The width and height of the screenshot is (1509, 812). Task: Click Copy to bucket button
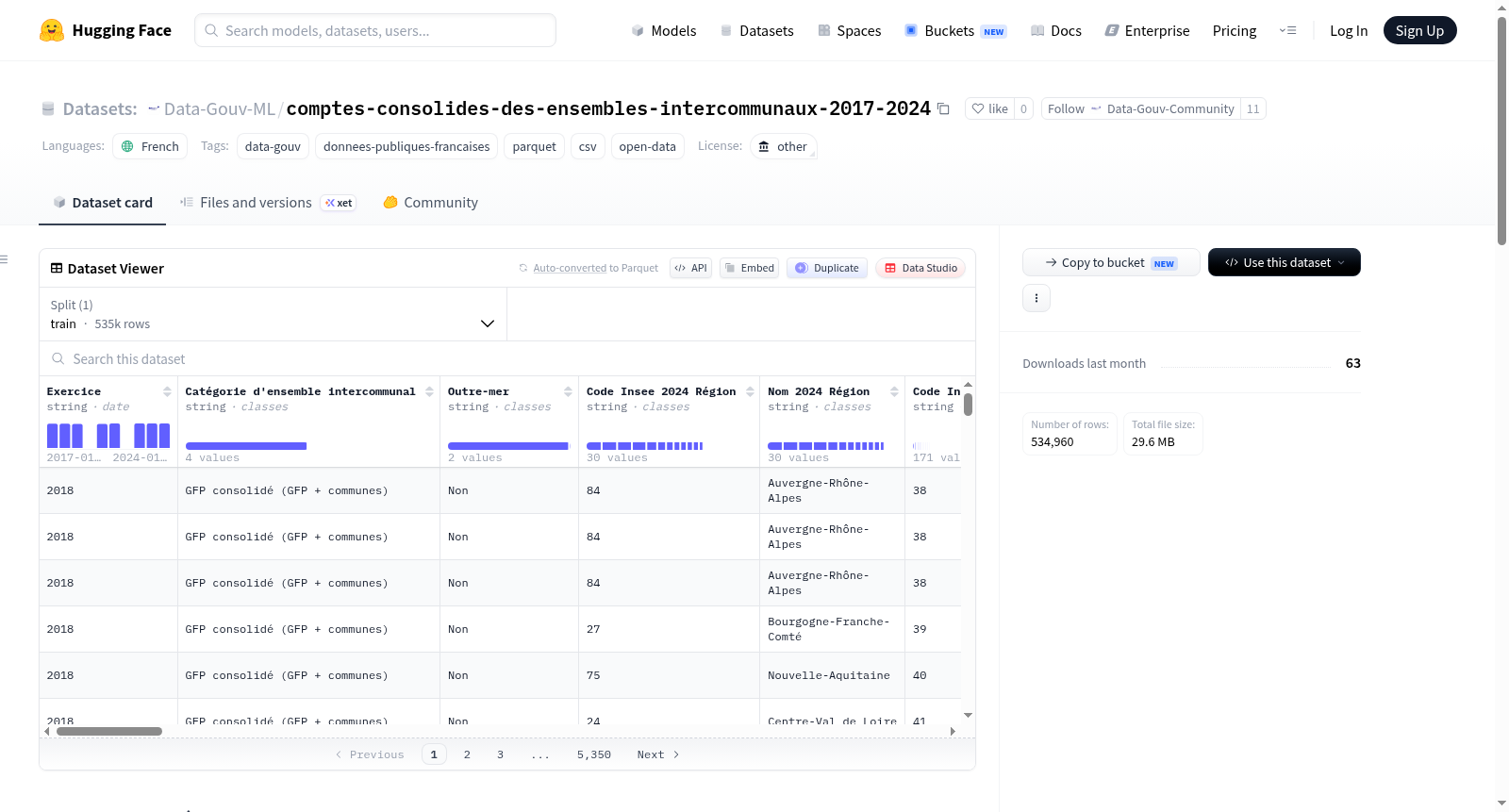point(1111,262)
